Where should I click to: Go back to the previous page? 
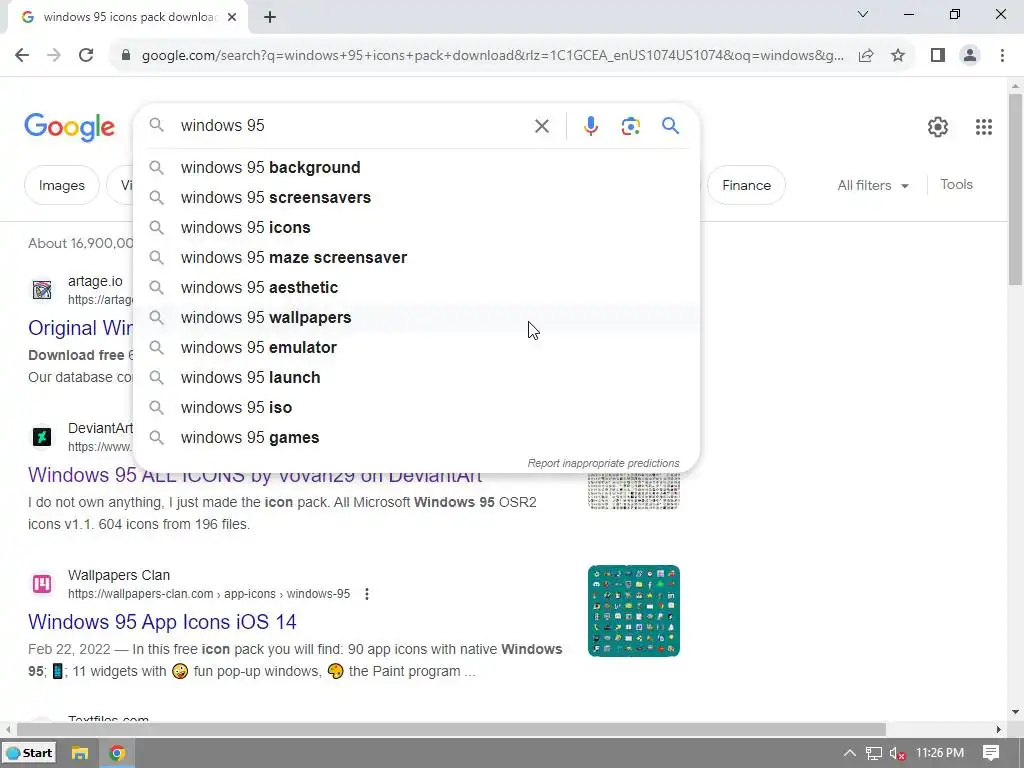(x=22, y=55)
